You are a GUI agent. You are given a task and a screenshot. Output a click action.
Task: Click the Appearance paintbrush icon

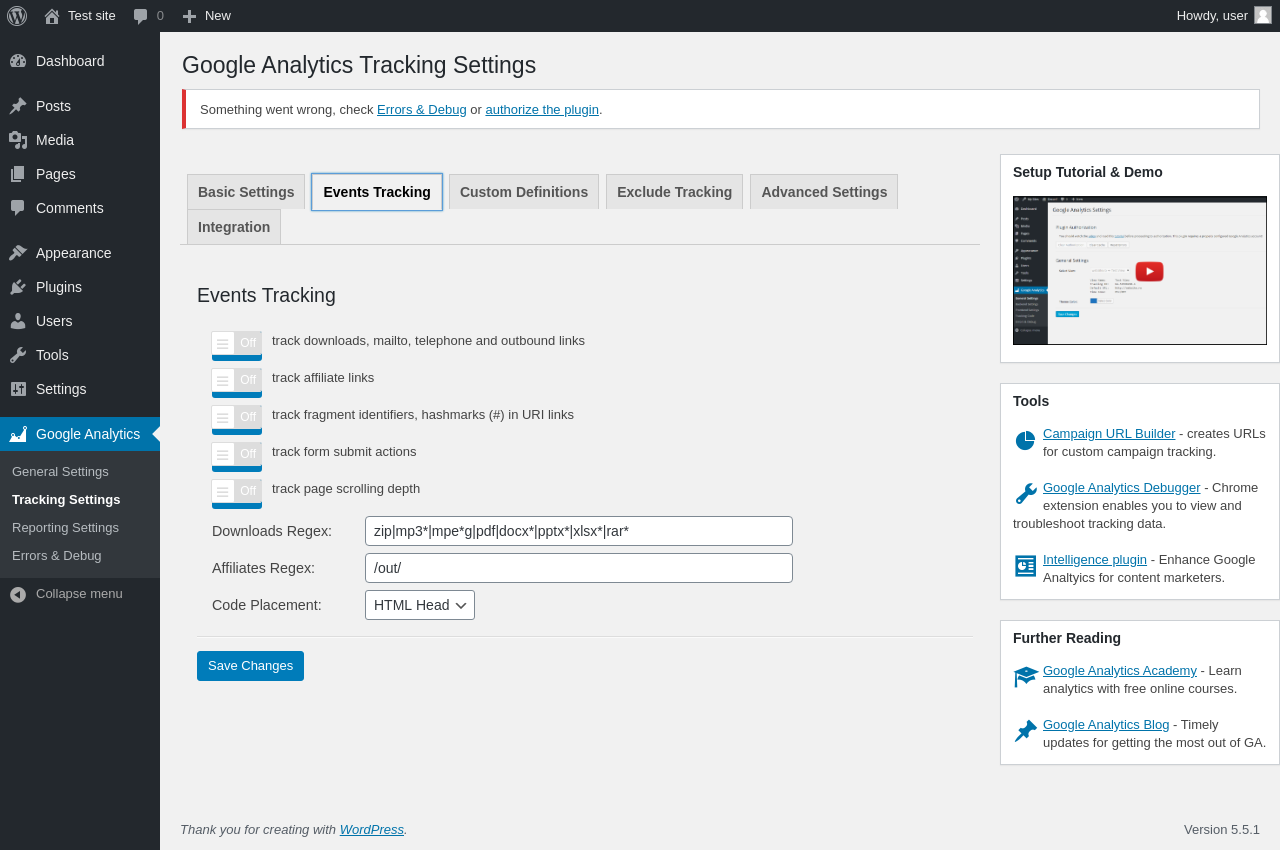[x=18, y=253]
